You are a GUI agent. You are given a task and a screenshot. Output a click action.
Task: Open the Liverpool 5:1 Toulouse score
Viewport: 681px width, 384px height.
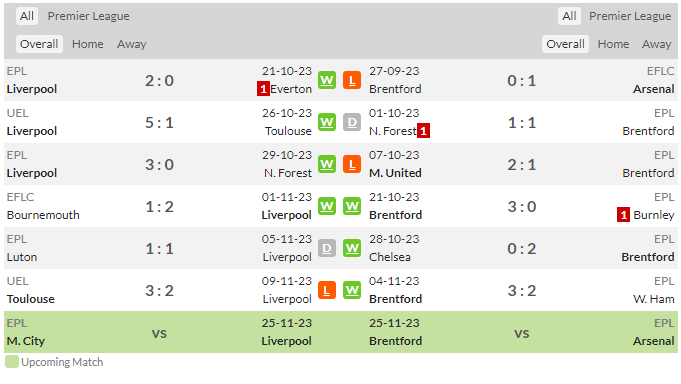pos(159,122)
